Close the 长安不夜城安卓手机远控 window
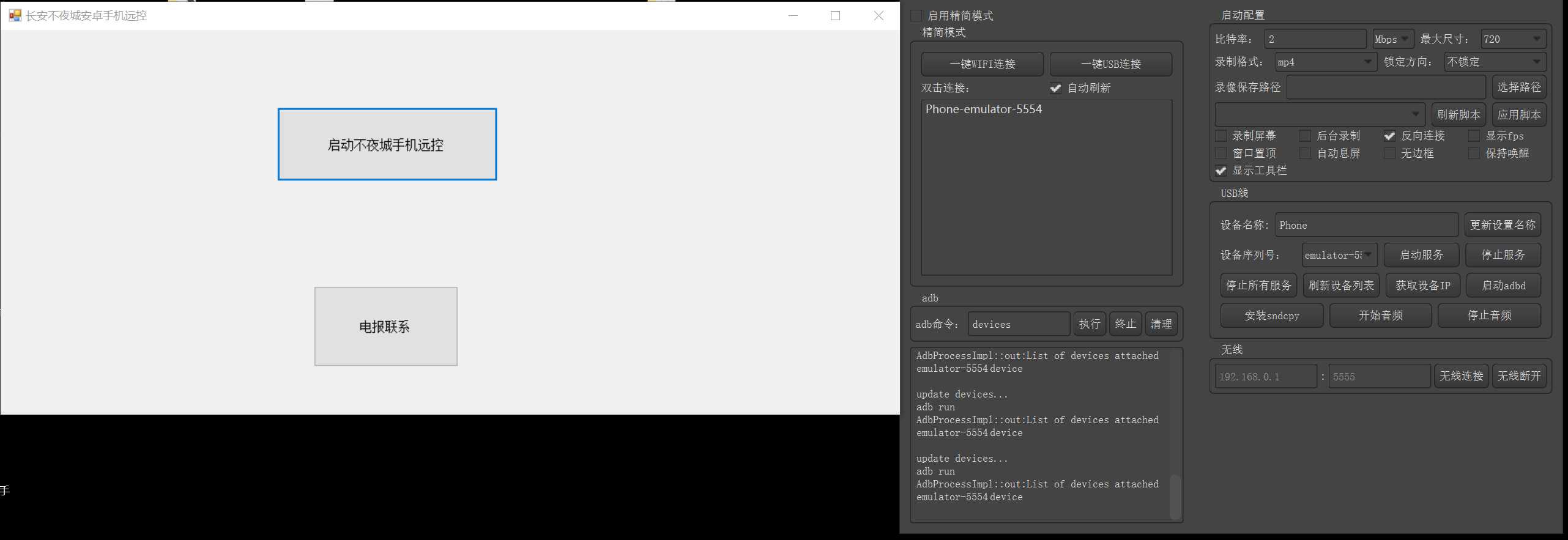This screenshot has width=1568, height=540. [x=879, y=16]
